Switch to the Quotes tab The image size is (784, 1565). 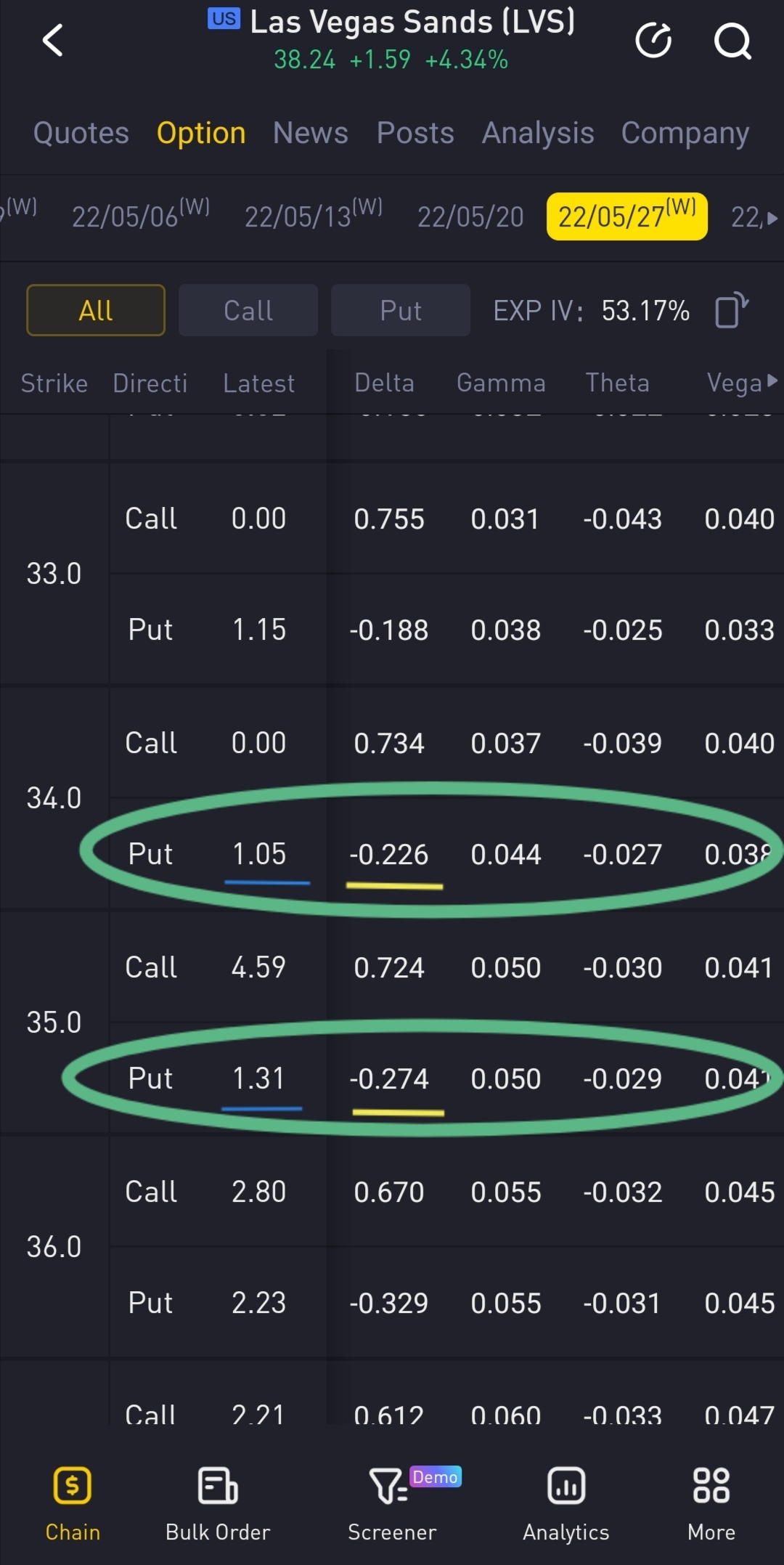[x=81, y=134]
